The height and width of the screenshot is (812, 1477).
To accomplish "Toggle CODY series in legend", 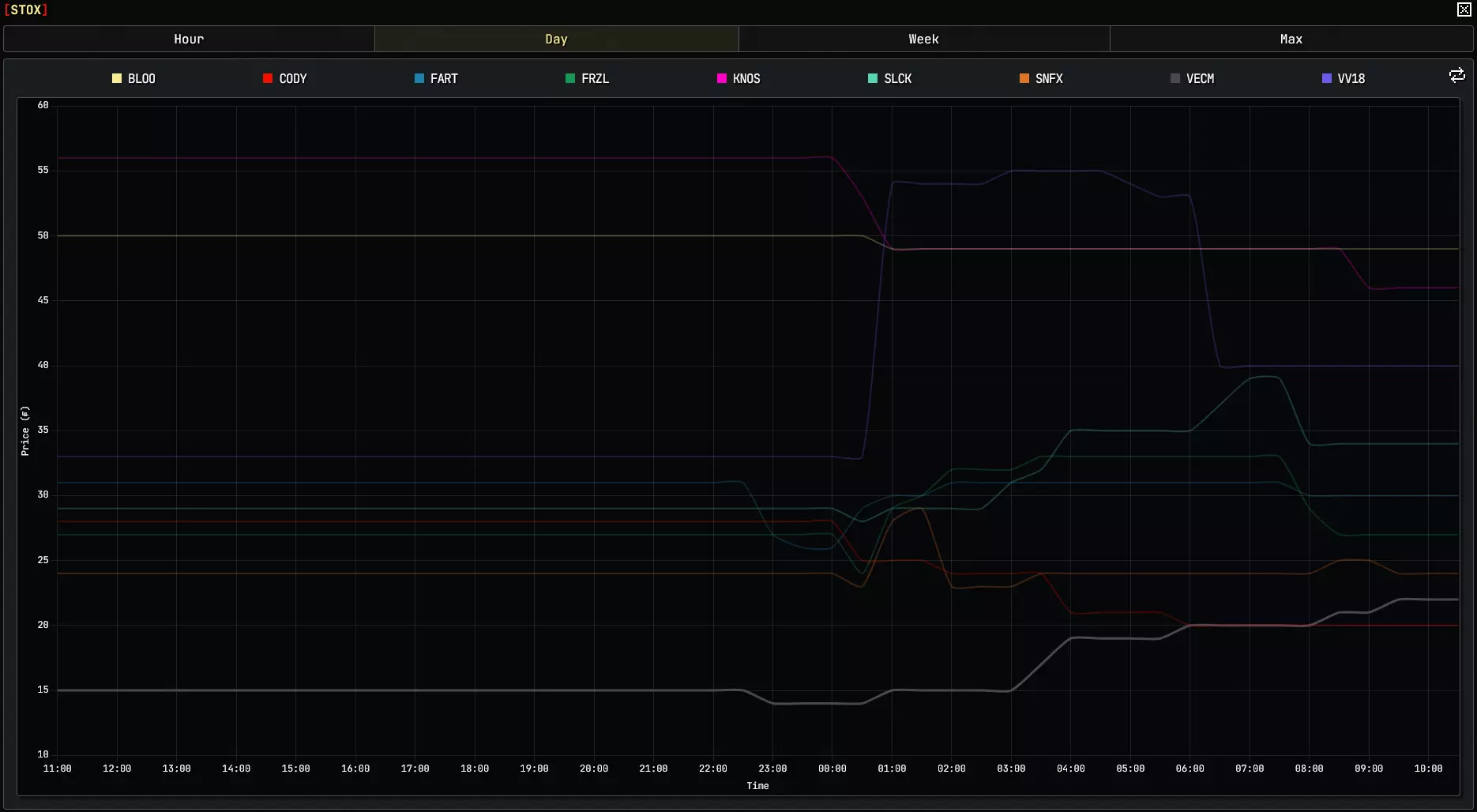I will click(285, 78).
